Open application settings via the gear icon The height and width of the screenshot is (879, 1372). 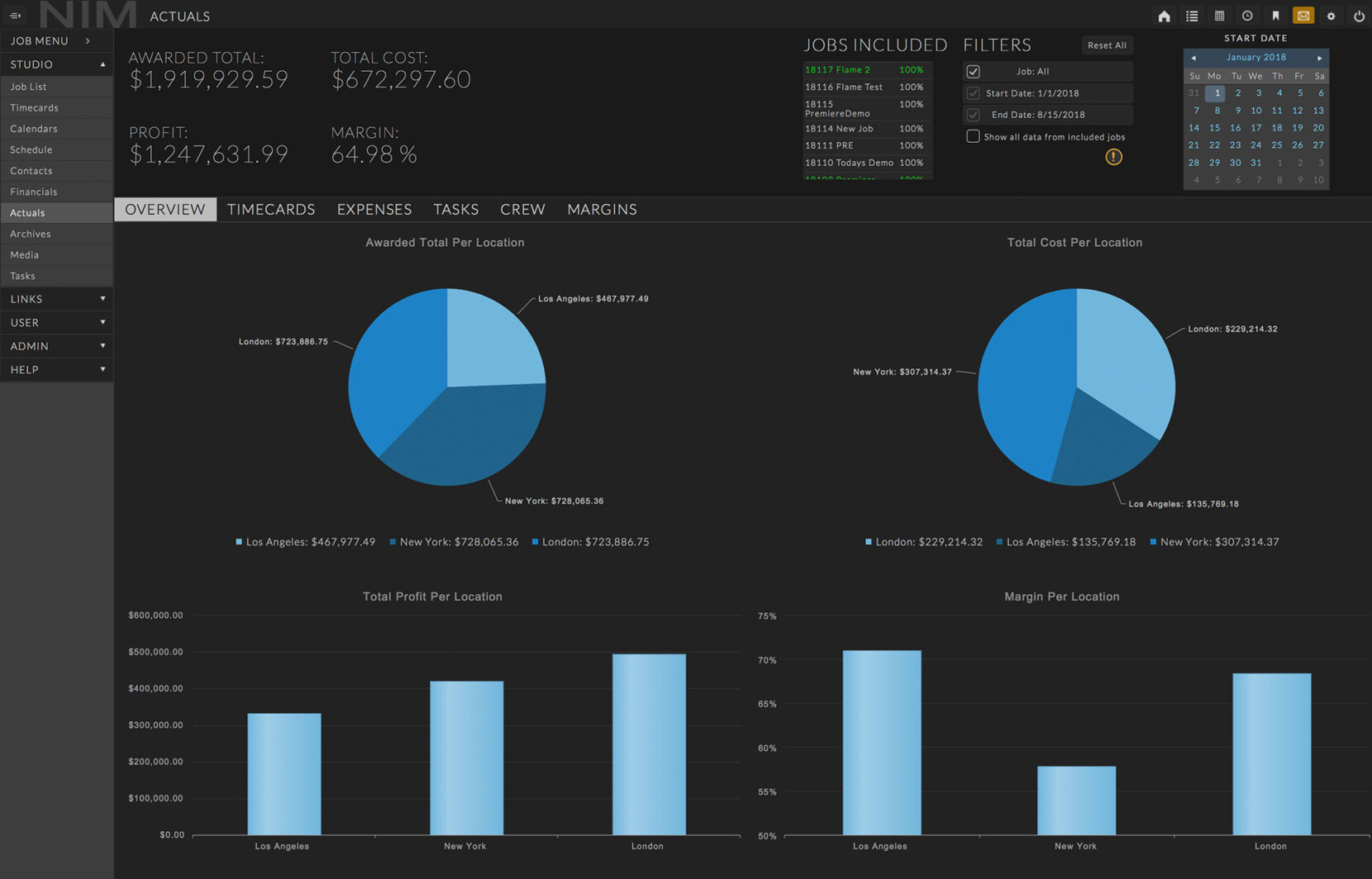pos(1331,16)
